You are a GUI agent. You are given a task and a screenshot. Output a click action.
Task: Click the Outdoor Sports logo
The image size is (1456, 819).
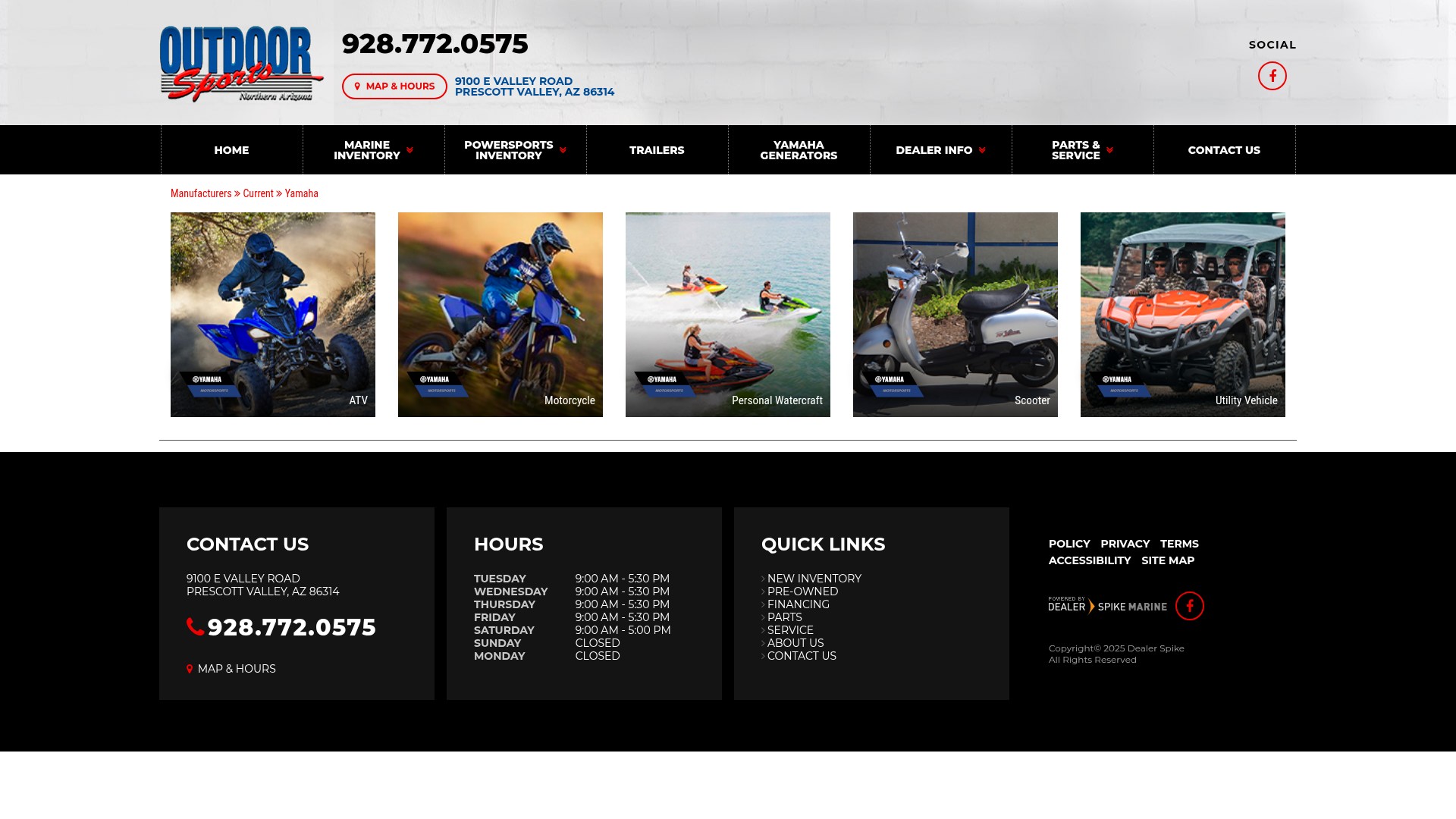pyautogui.click(x=242, y=64)
